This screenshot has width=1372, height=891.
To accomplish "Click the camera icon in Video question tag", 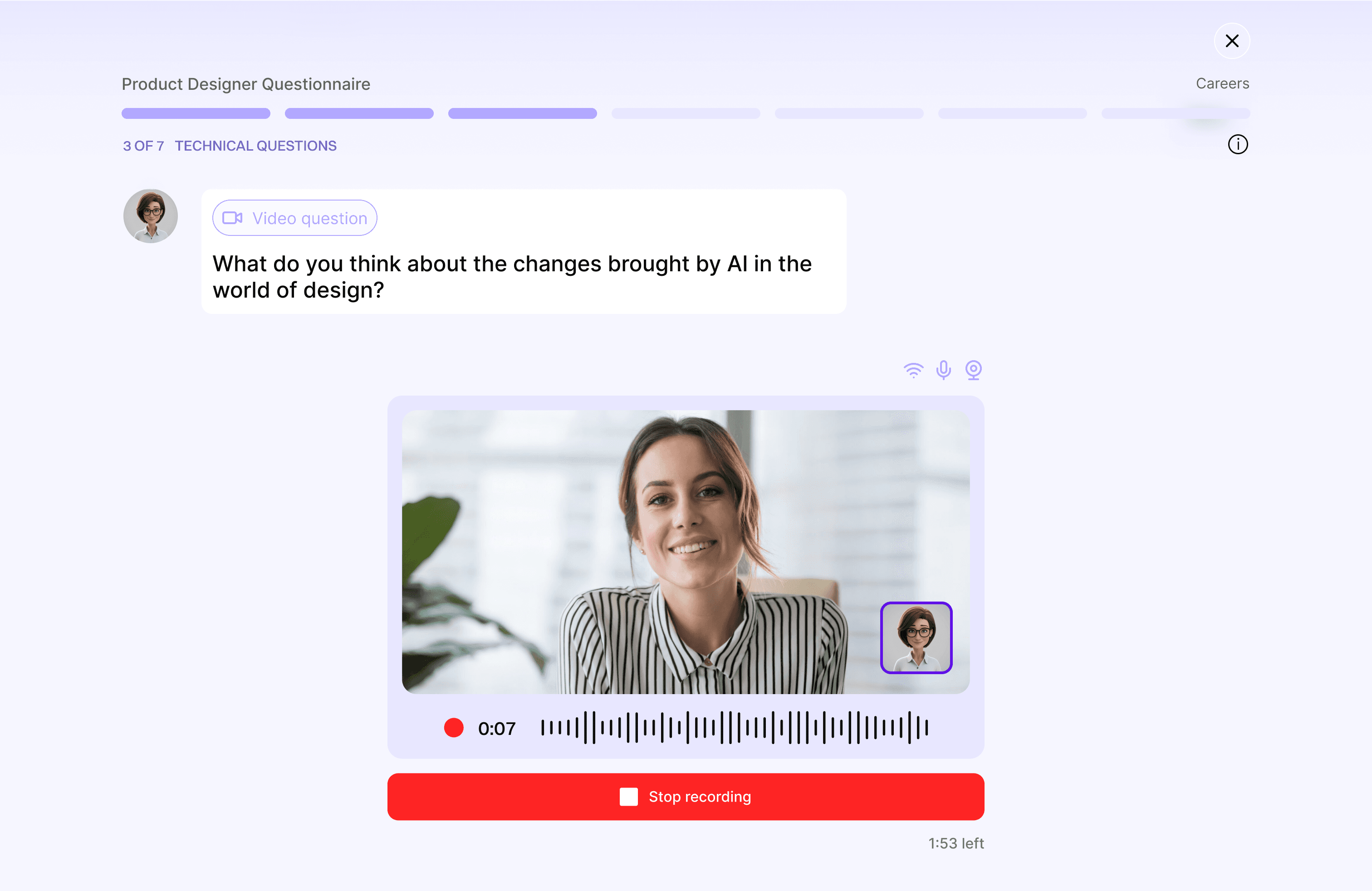I will pyautogui.click(x=232, y=218).
